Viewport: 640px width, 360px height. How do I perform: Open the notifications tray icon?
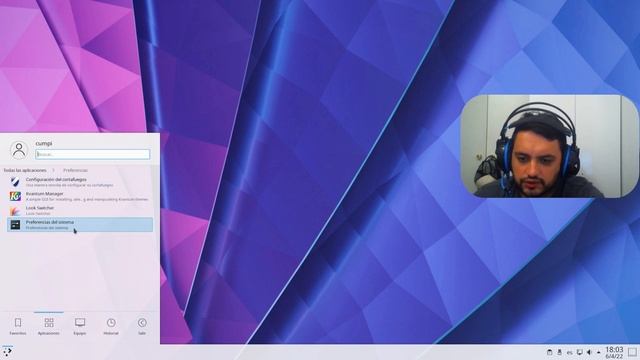pos(560,352)
